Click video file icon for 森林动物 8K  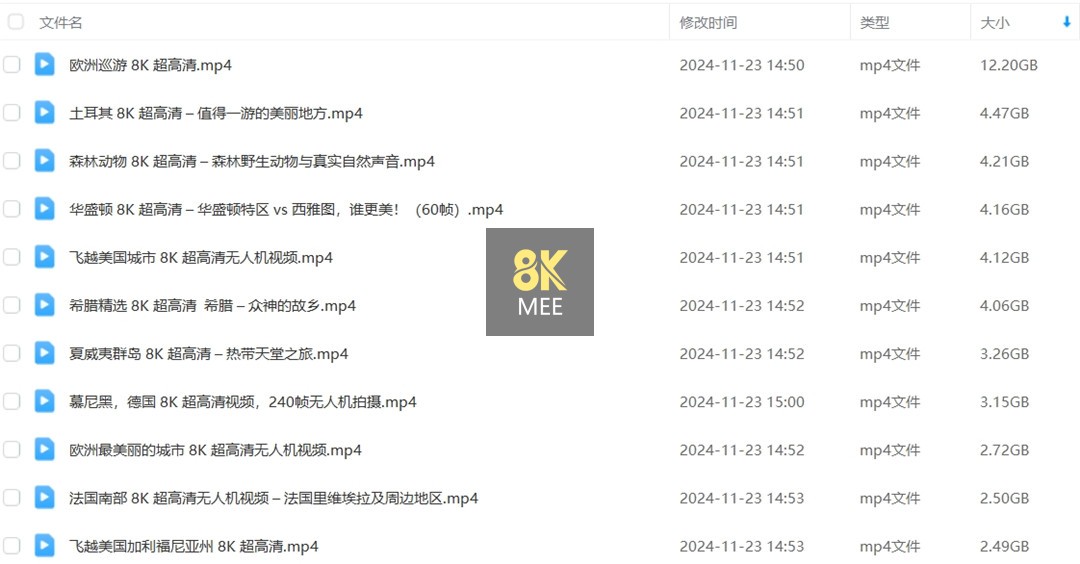pyautogui.click(x=44, y=160)
